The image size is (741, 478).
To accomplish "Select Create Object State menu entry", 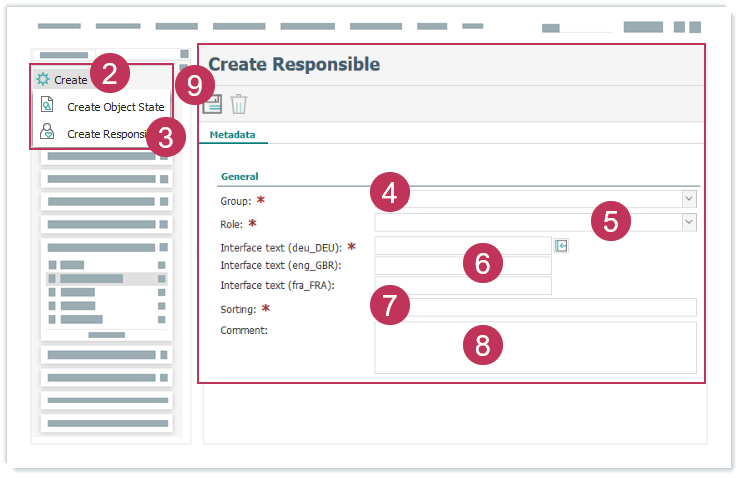I will click(115, 107).
